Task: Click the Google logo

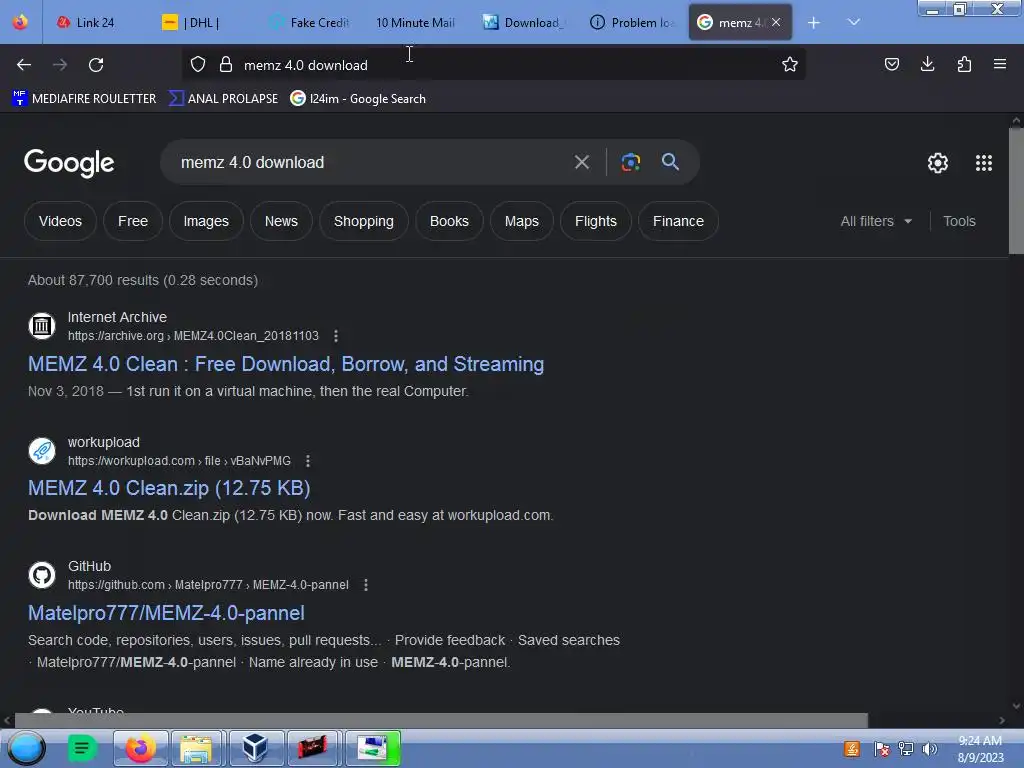Action: (x=69, y=163)
